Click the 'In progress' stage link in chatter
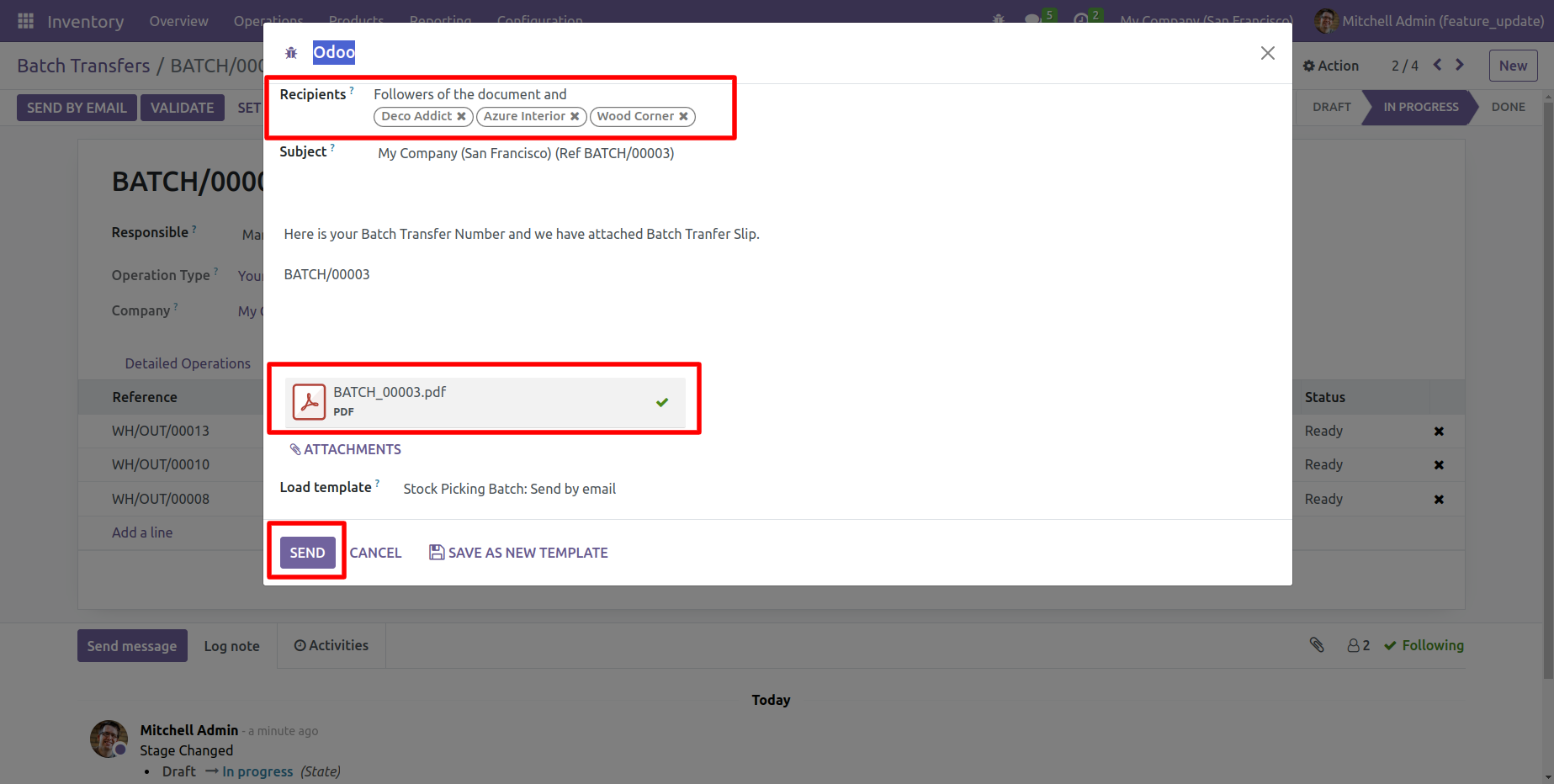The height and width of the screenshot is (784, 1554). [x=257, y=771]
